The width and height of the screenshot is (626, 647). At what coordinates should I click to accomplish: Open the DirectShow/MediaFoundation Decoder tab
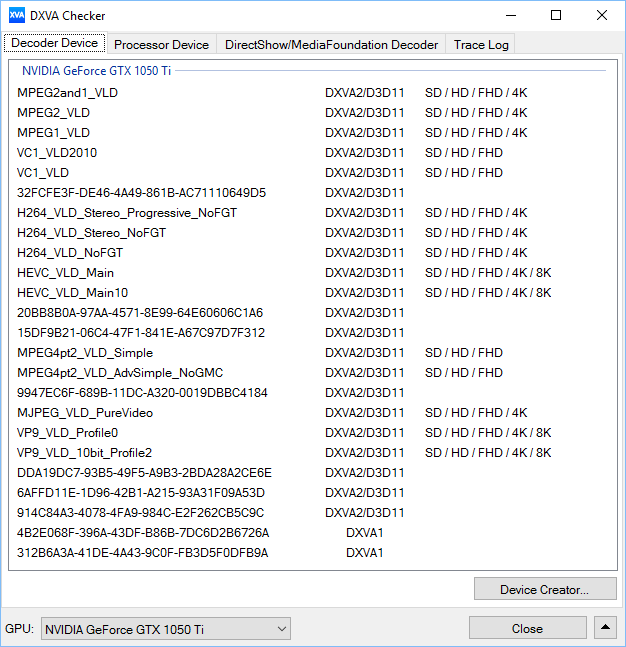(x=331, y=45)
